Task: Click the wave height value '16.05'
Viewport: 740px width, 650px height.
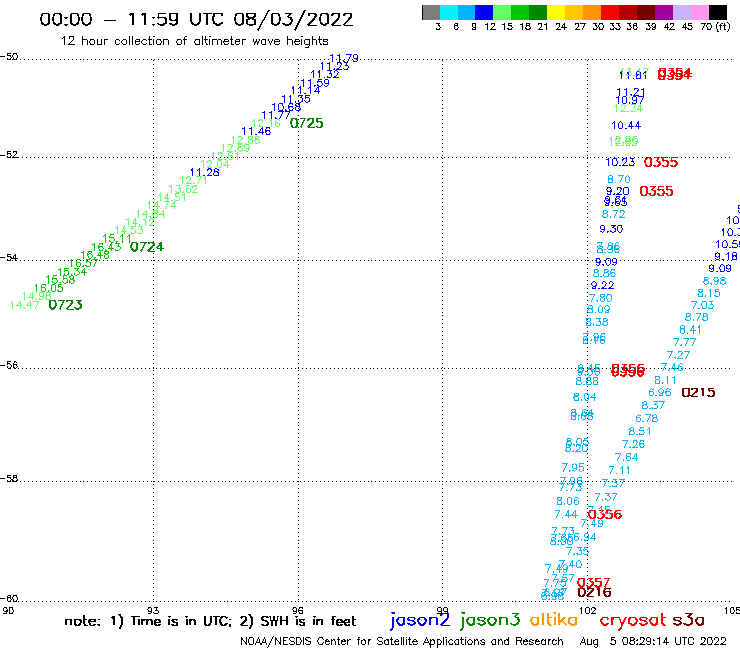Action: (x=49, y=288)
